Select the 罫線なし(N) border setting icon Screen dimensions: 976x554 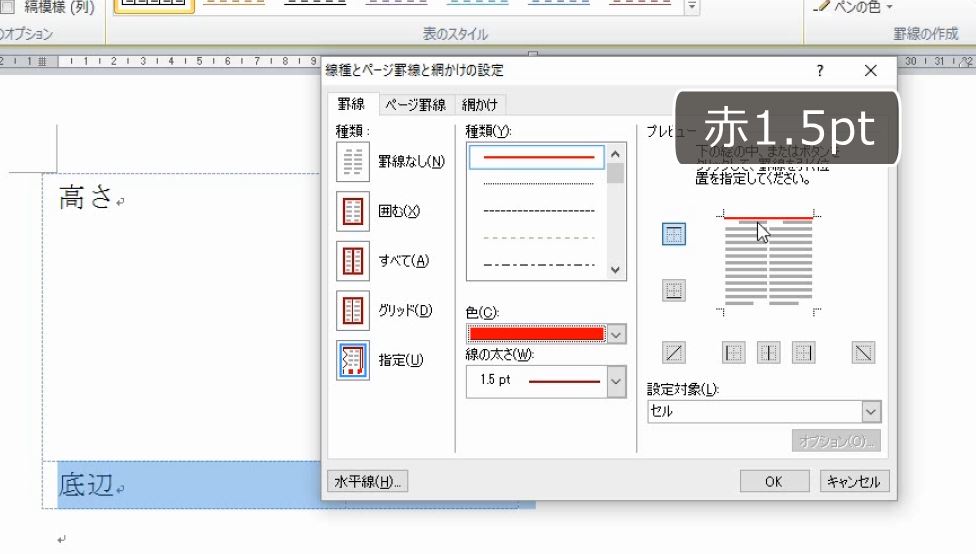click(x=353, y=161)
